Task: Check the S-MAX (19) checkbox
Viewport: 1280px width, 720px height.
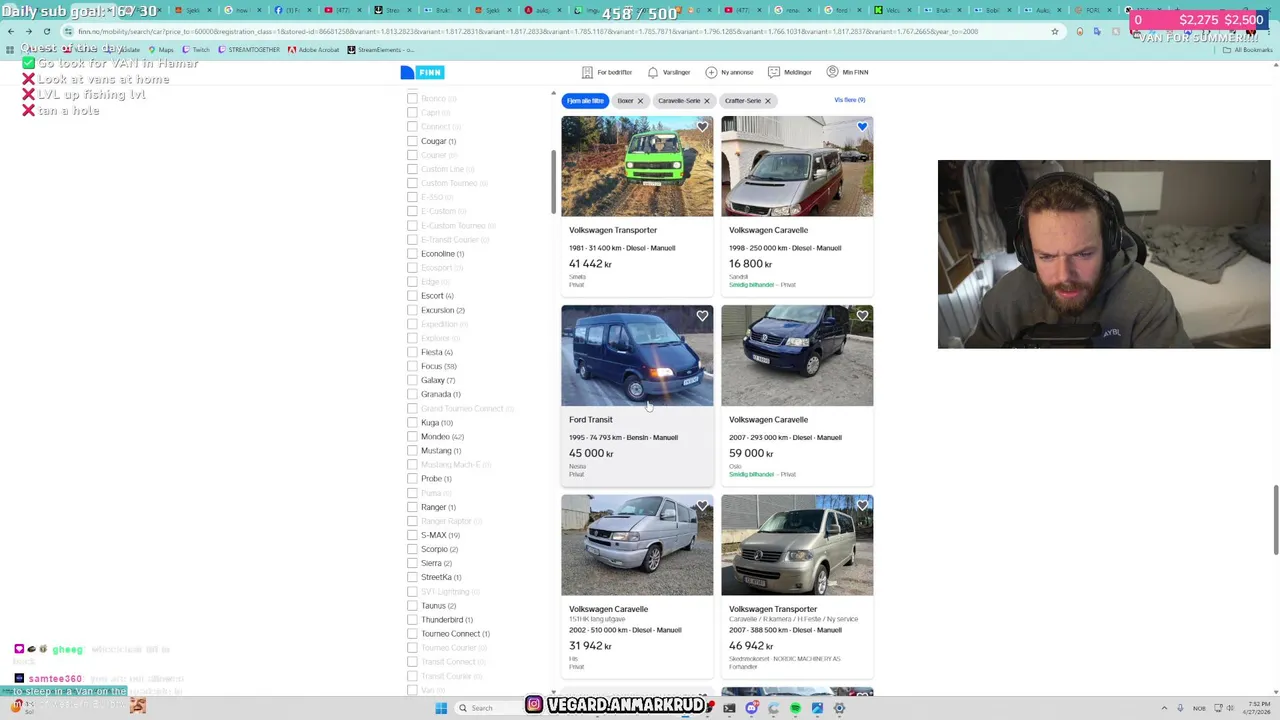Action: pos(412,535)
